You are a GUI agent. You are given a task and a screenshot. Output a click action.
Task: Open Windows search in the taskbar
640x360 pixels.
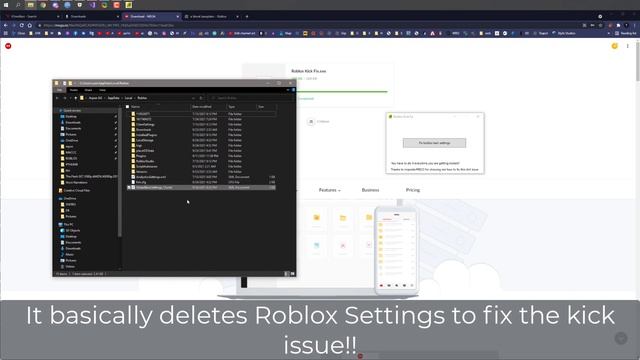(18, 5)
